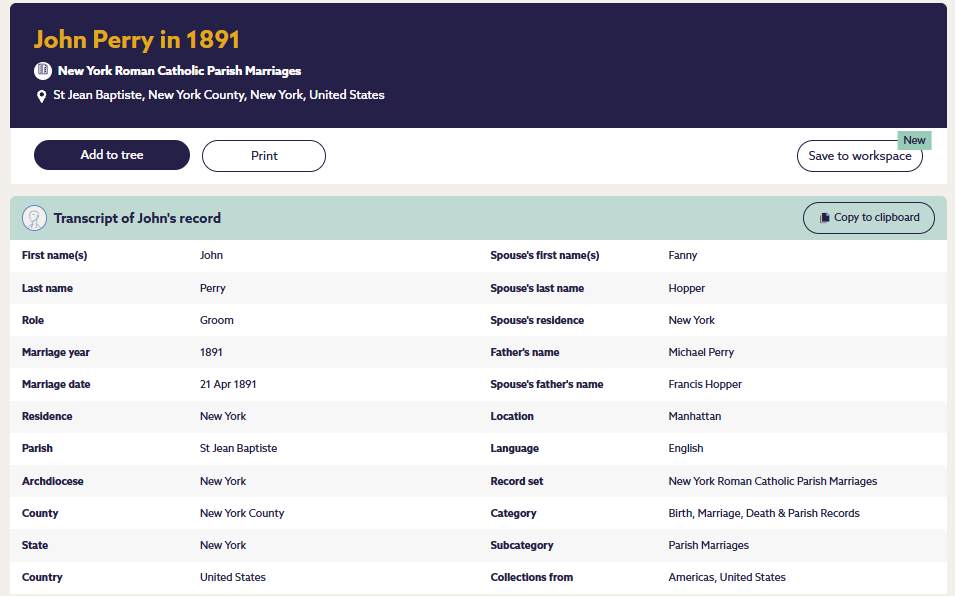Select parish value St Jean Baptiste
955x596 pixels.
238,448
